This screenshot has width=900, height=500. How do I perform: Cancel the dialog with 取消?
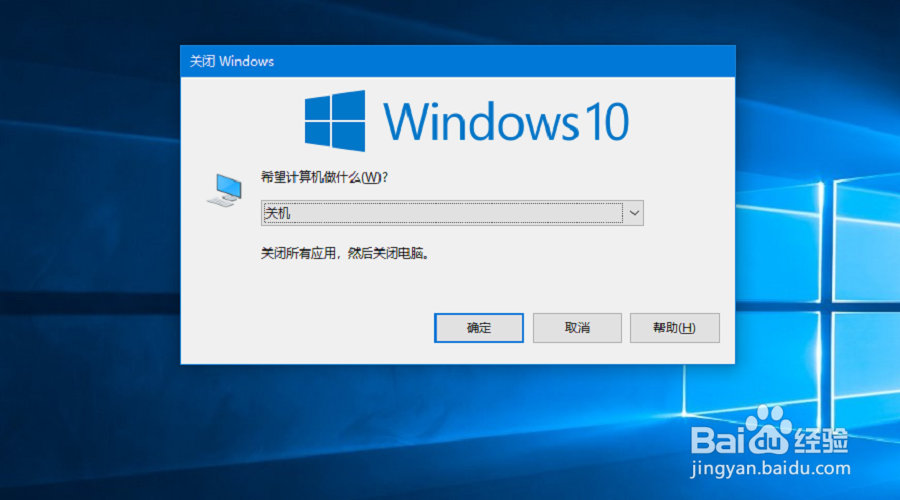point(577,328)
